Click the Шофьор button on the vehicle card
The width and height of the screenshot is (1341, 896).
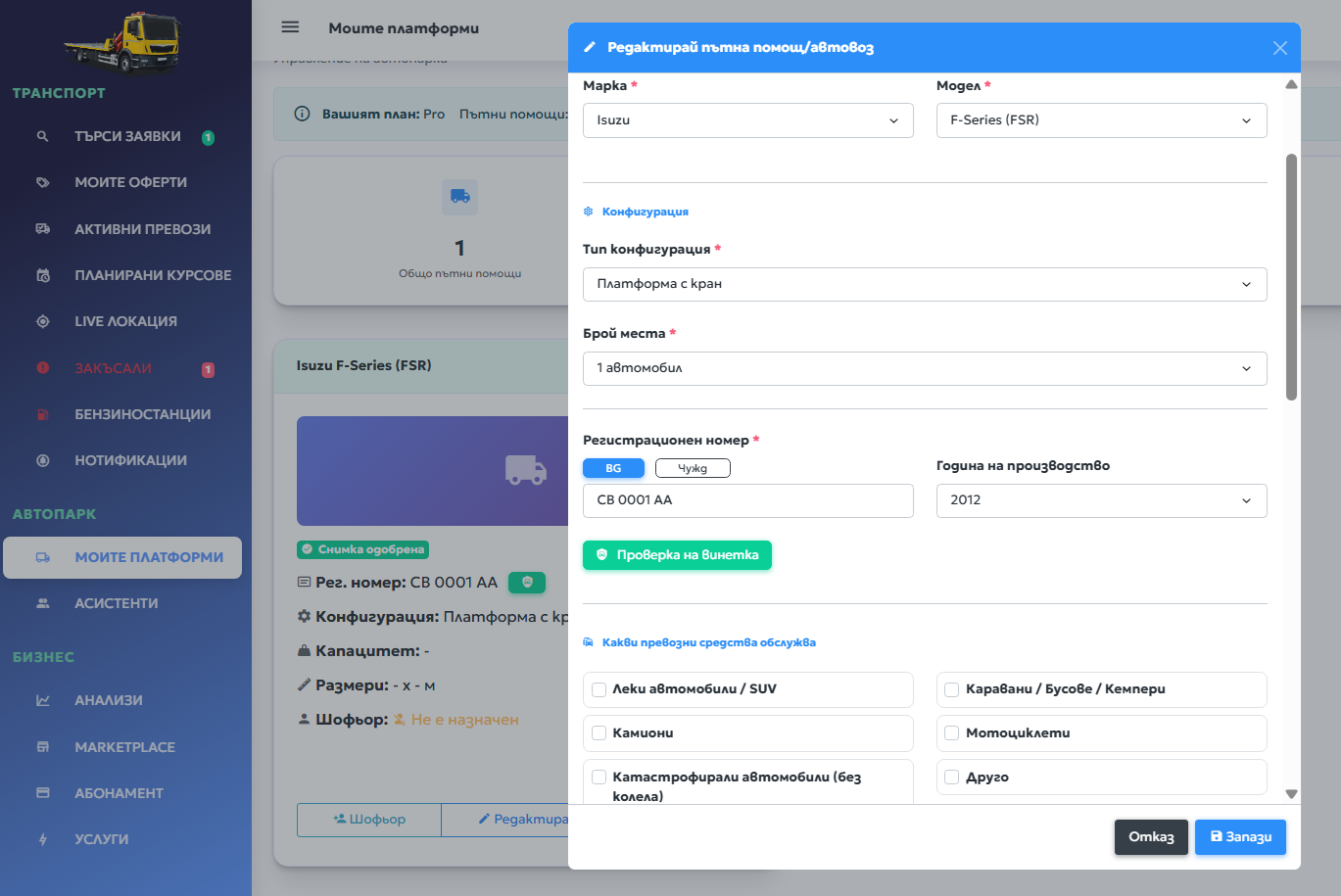[x=369, y=820]
